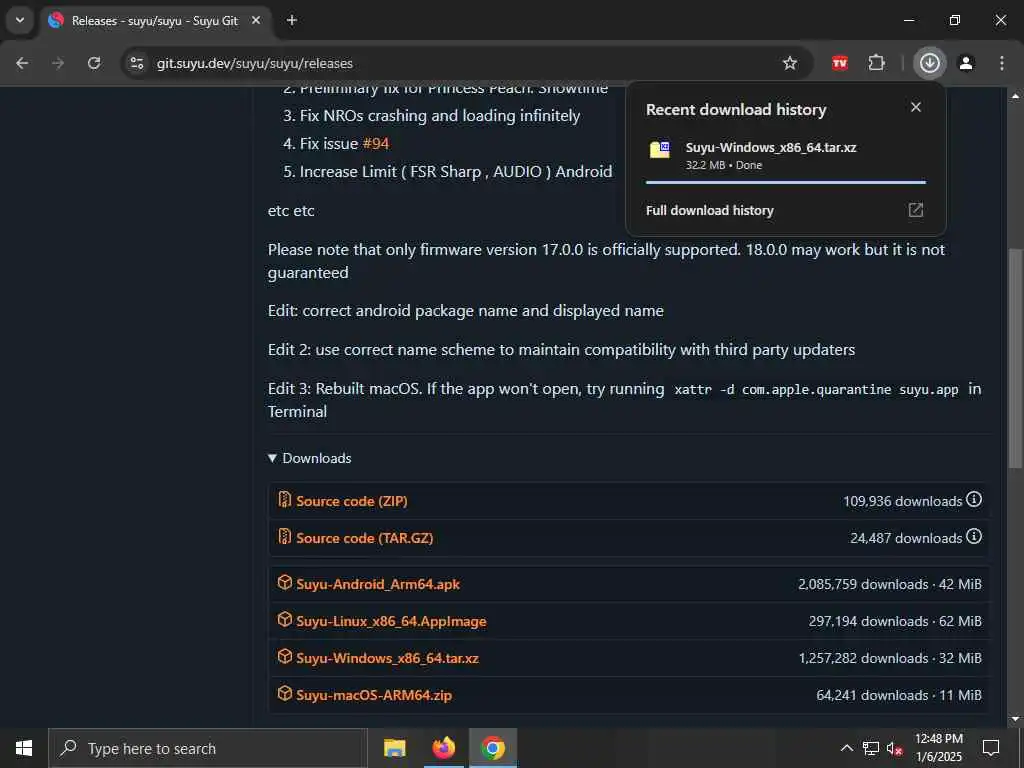Image resolution: width=1024 pixels, height=768 pixels.
Task: Click the '24,487 downloads' text
Action: 906,539
